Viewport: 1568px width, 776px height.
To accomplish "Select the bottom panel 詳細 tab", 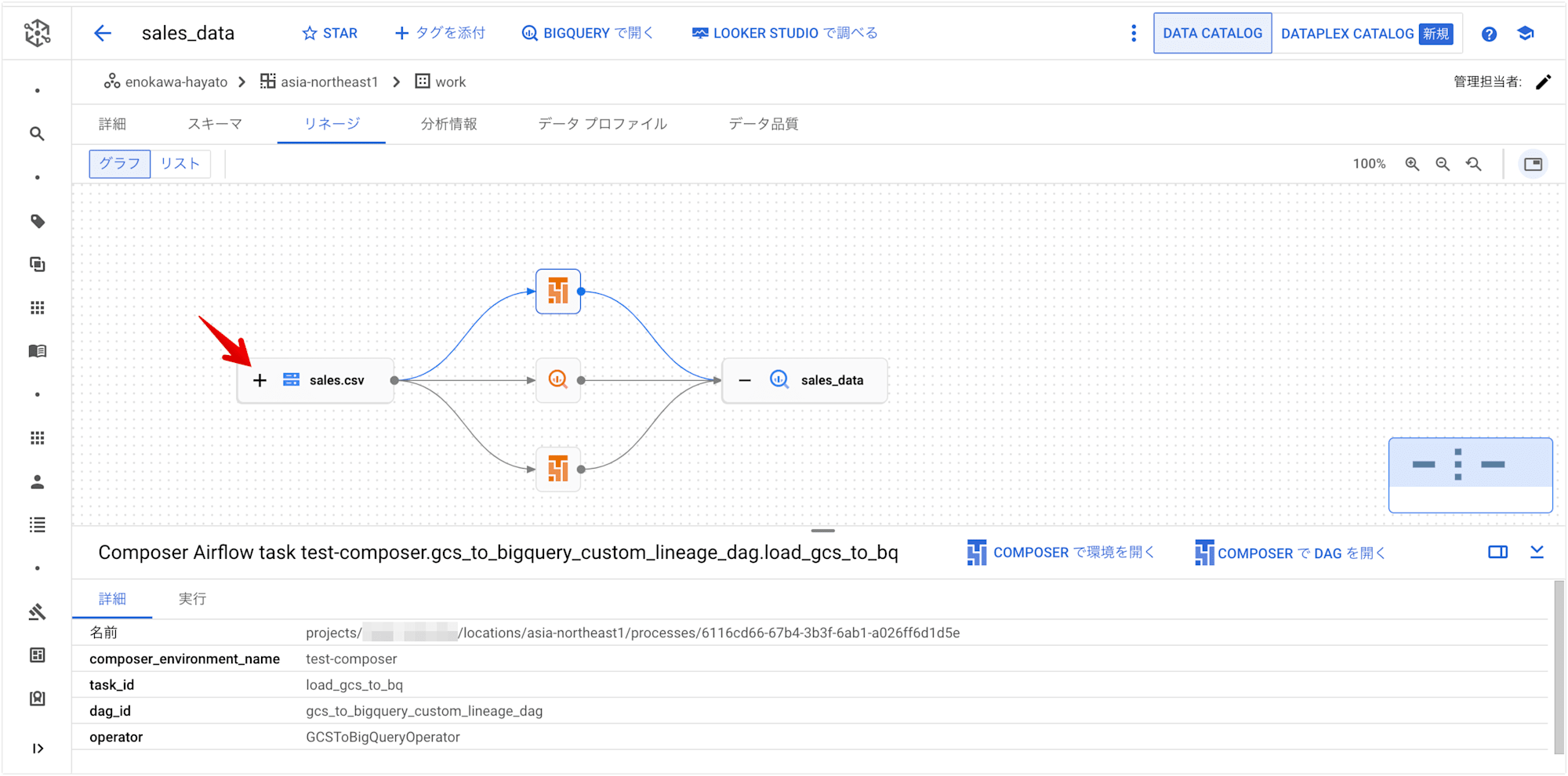I will click(112, 599).
